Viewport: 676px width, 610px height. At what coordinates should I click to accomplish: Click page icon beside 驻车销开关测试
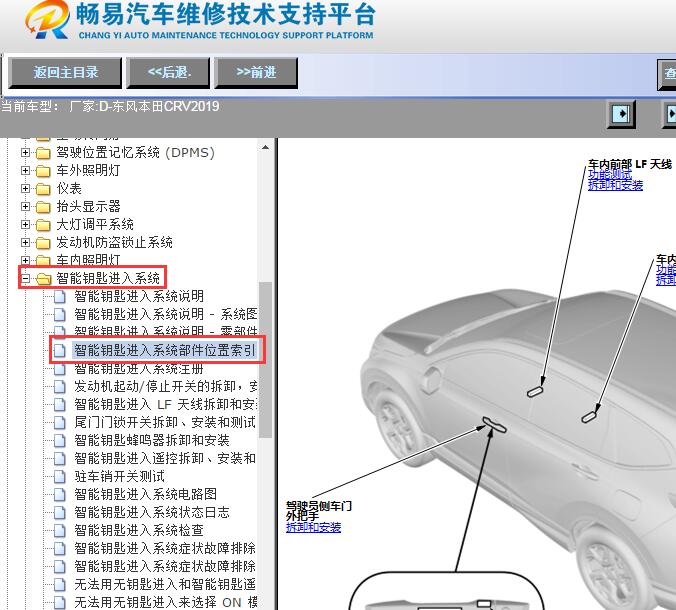(59, 476)
